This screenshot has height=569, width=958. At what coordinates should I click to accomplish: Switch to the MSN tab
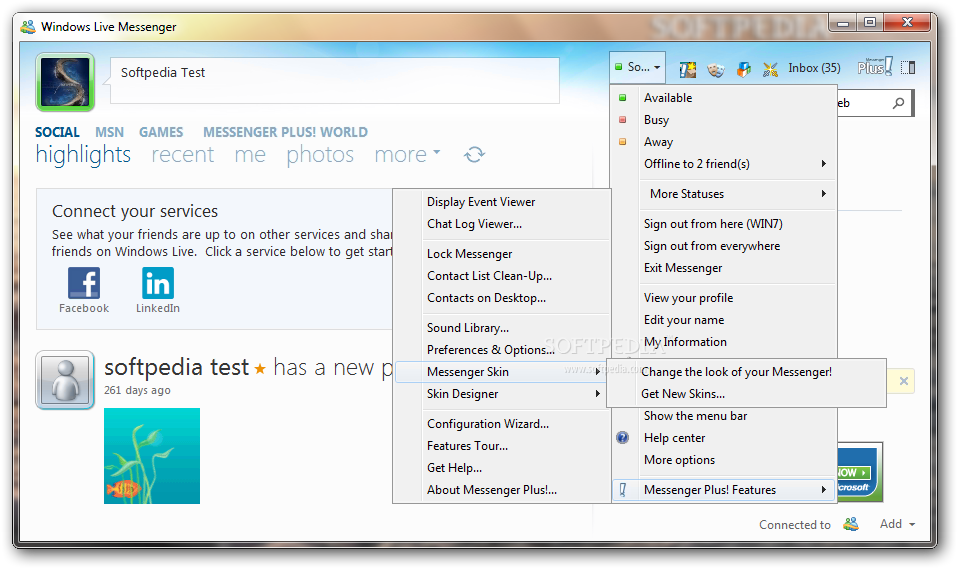point(109,132)
